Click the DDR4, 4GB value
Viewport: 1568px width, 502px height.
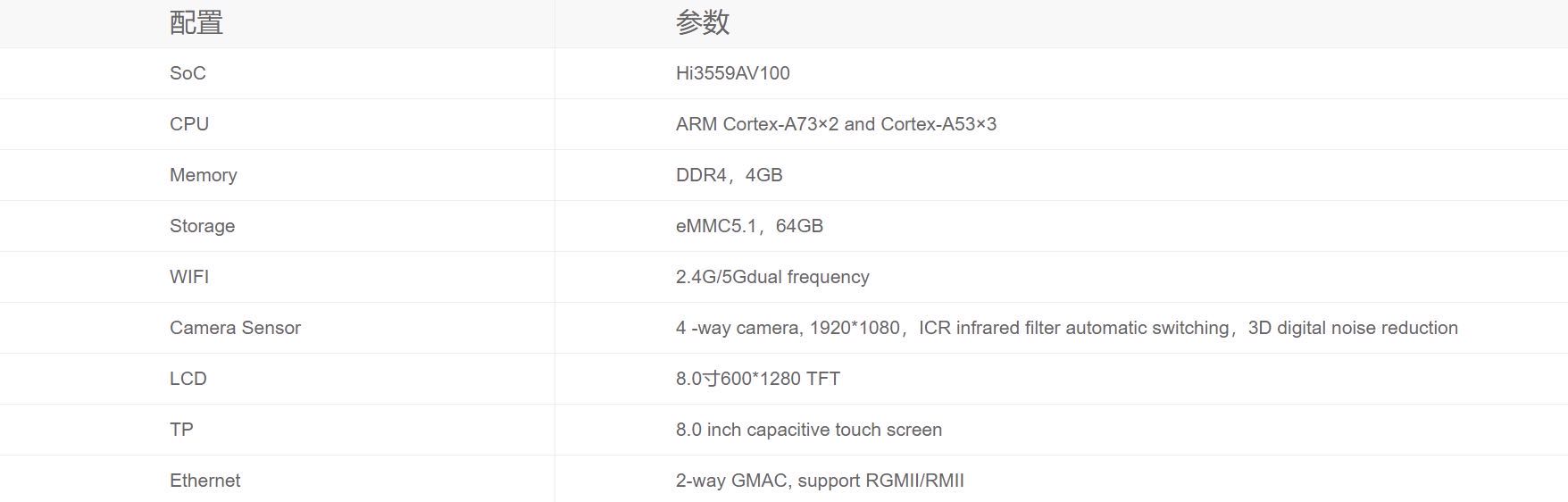point(729,175)
